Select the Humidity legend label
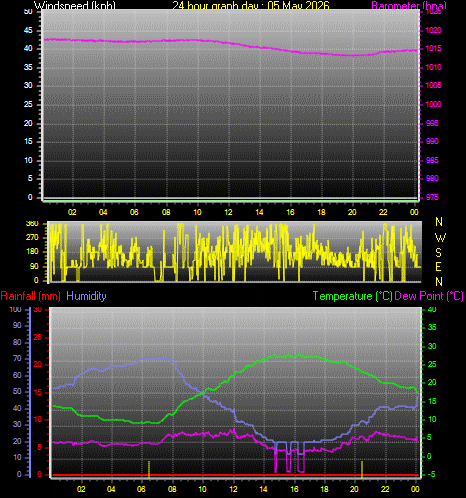Image resolution: width=466 pixels, height=498 pixels. click(x=86, y=296)
